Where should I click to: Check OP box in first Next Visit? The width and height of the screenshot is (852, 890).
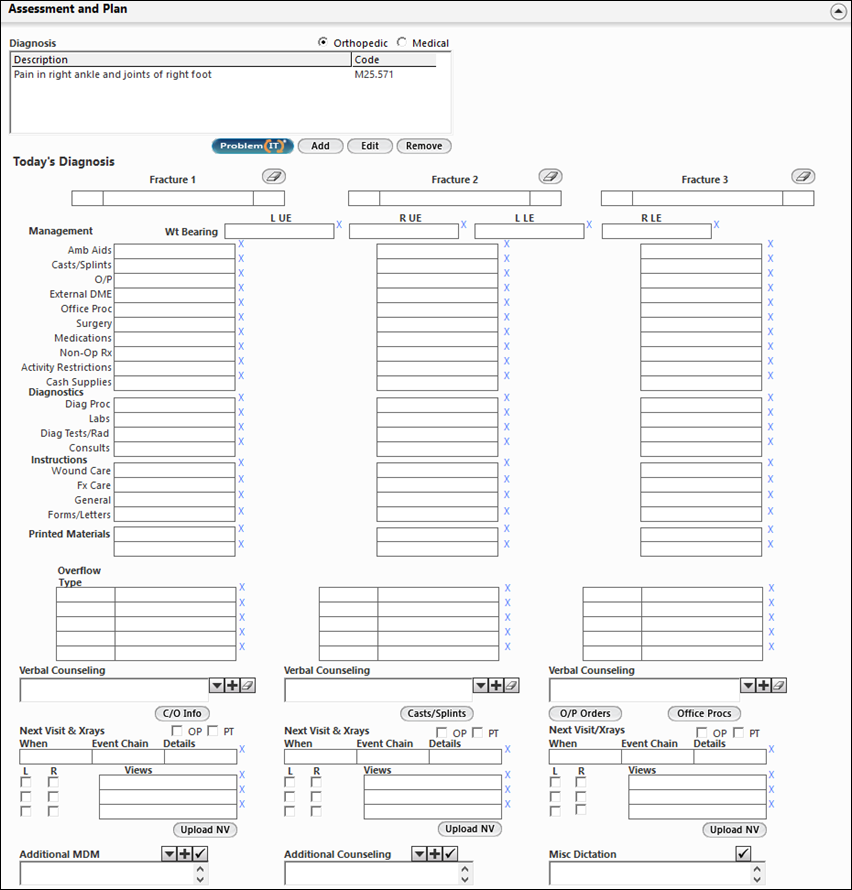(177, 731)
